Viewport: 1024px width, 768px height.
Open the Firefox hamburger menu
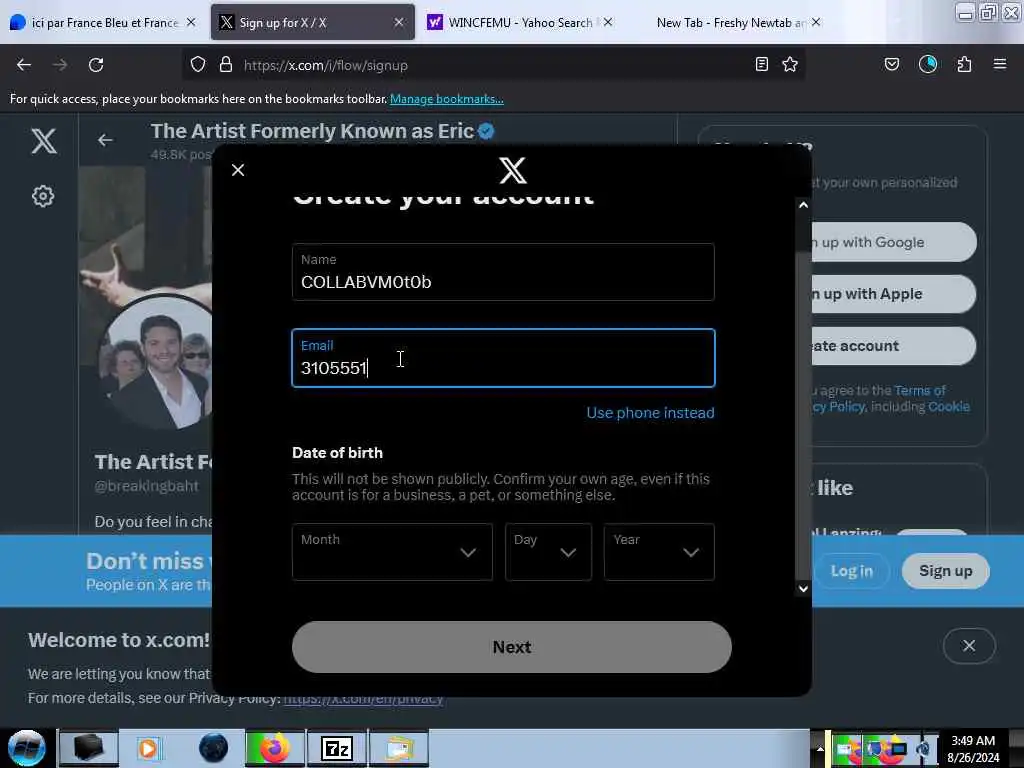(x=1000, y=64)
